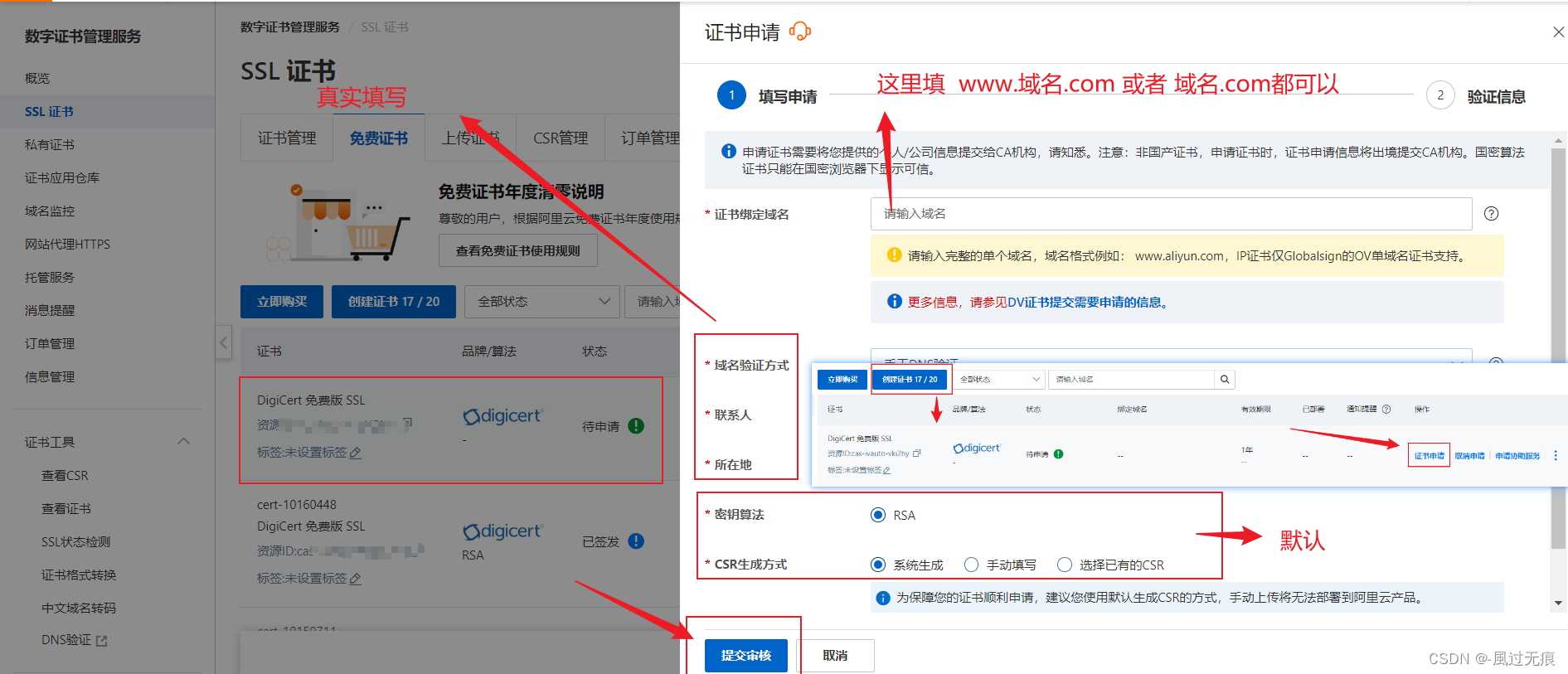Click the headset support icon beside 证书申请

pos(800,32)
